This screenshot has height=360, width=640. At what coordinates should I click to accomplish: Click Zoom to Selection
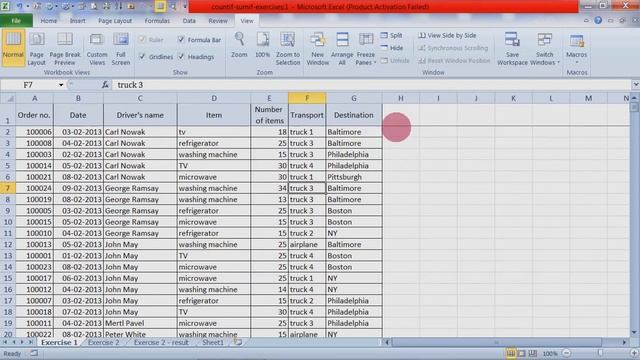click(288, 49)
